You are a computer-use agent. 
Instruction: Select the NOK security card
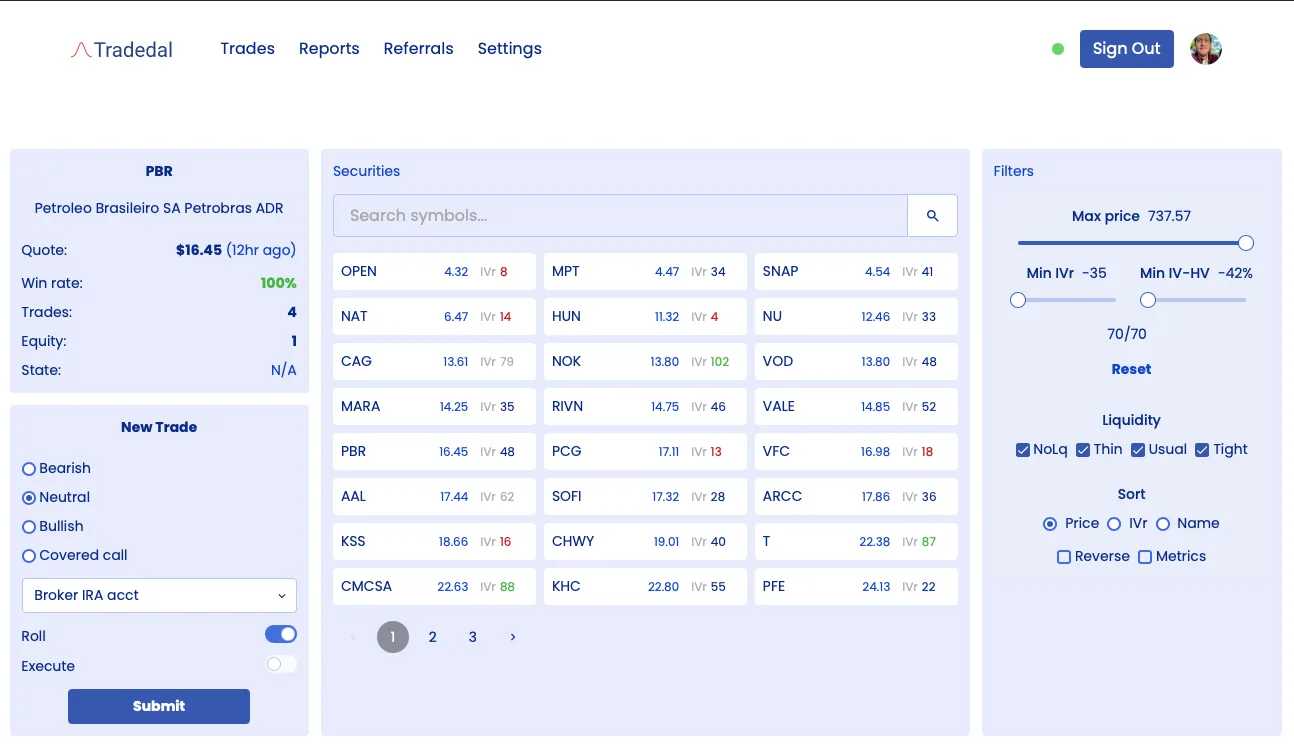[x=645, y=361]
